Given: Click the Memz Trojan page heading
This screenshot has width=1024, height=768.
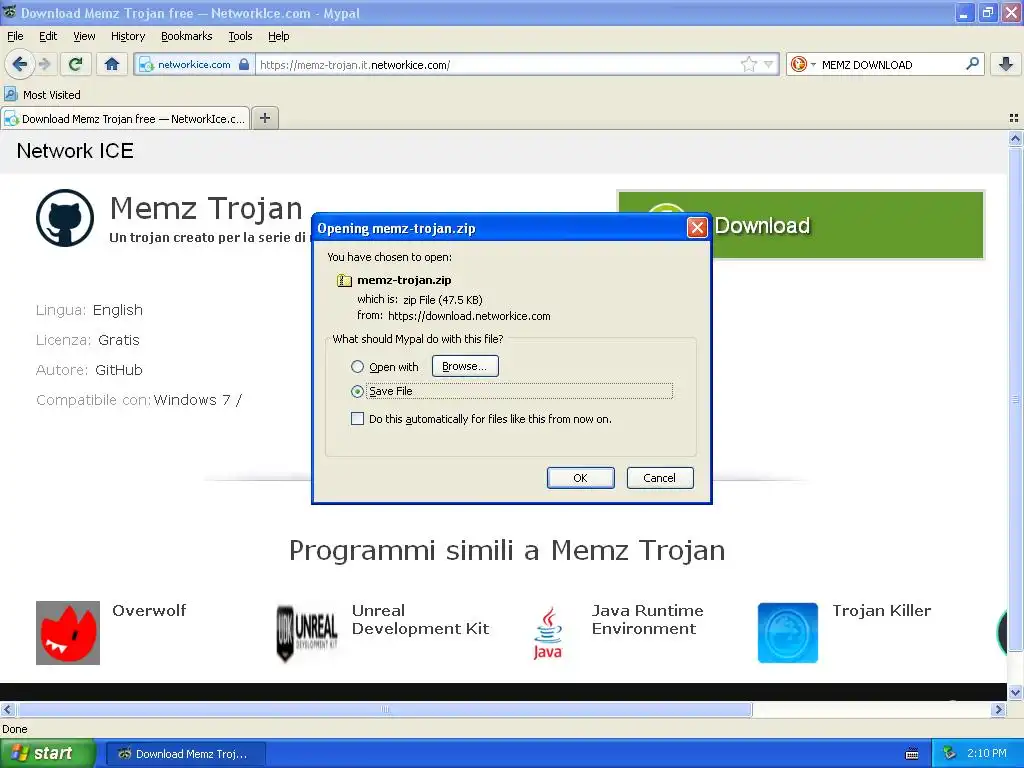Looking at the screenshot, I should [x=206, y=209].
